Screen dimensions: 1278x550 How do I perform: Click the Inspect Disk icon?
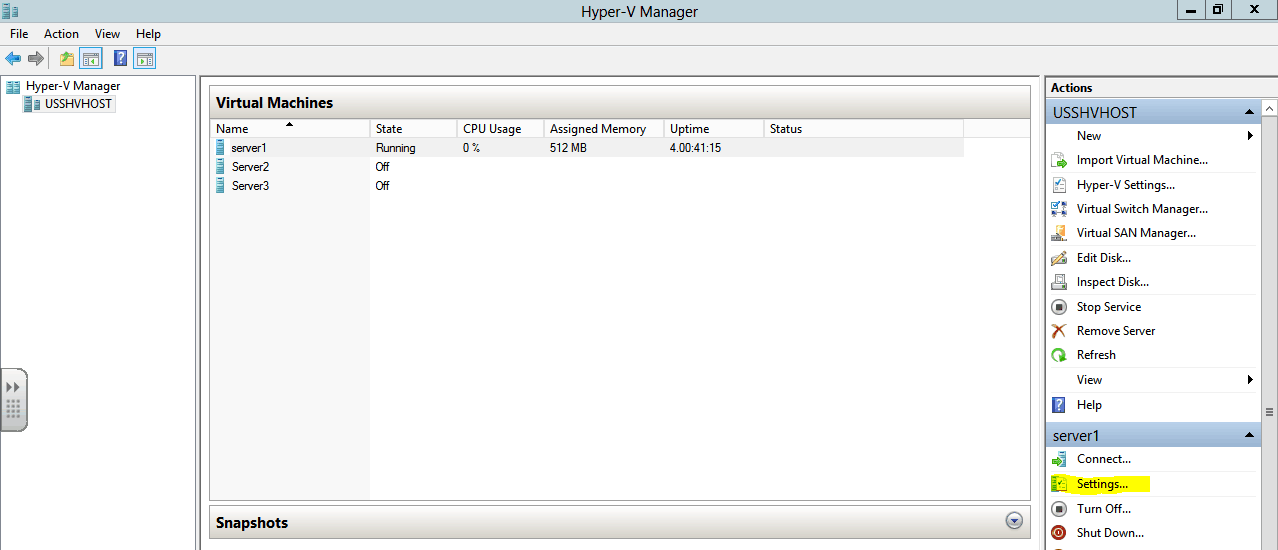1059,282
